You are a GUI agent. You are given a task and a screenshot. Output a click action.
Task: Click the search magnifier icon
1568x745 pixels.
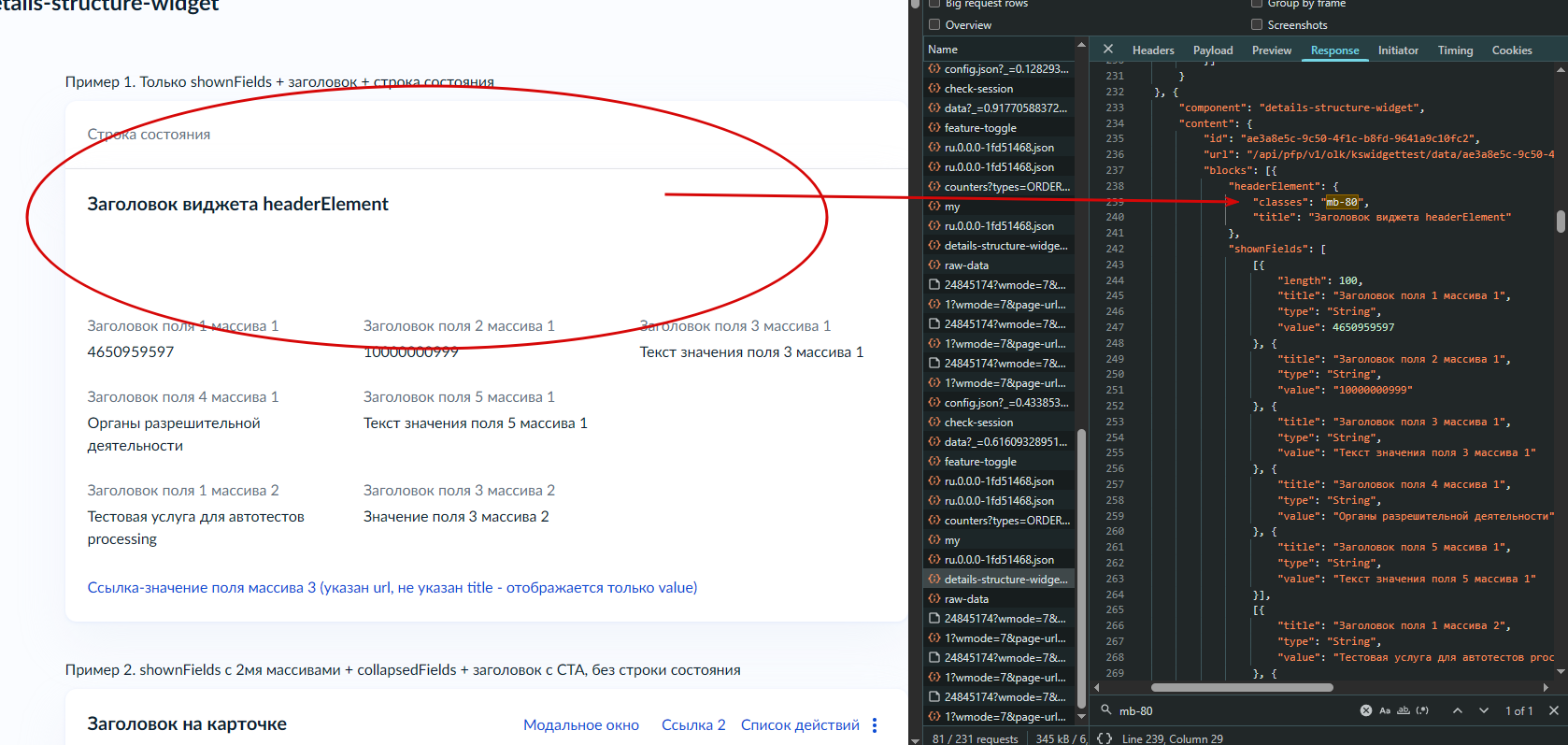[1105, 710]
